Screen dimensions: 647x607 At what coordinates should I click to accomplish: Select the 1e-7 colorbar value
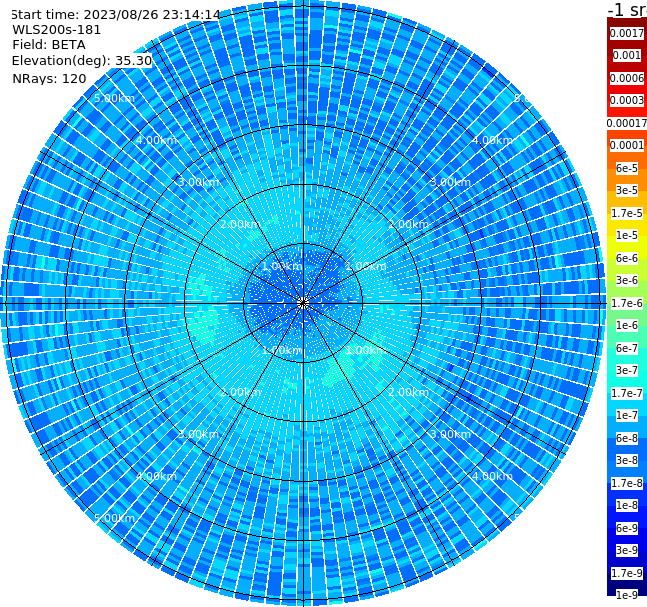[627, 415]
